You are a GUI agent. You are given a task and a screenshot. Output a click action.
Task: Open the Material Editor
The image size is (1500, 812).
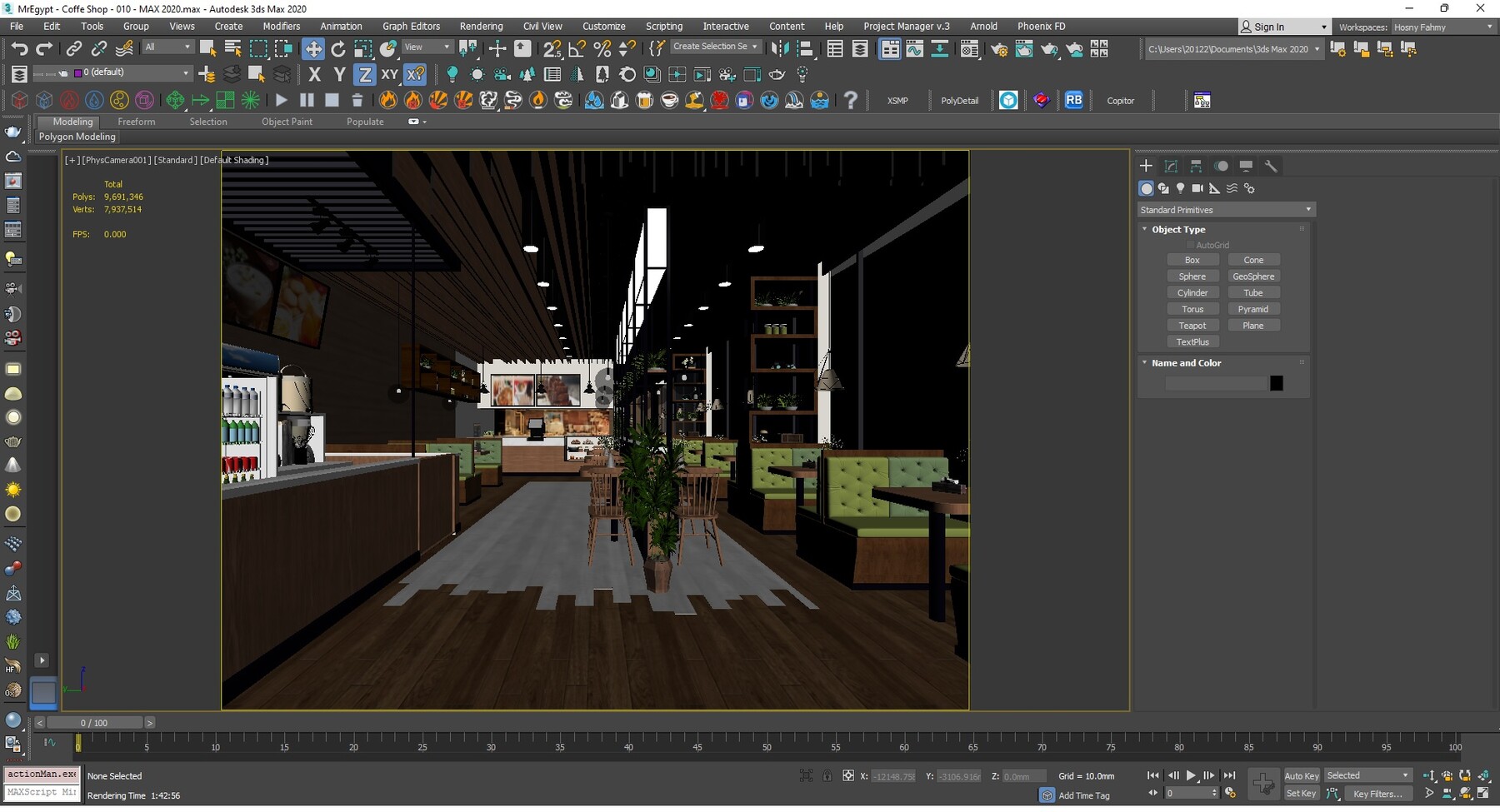(969, 49)
